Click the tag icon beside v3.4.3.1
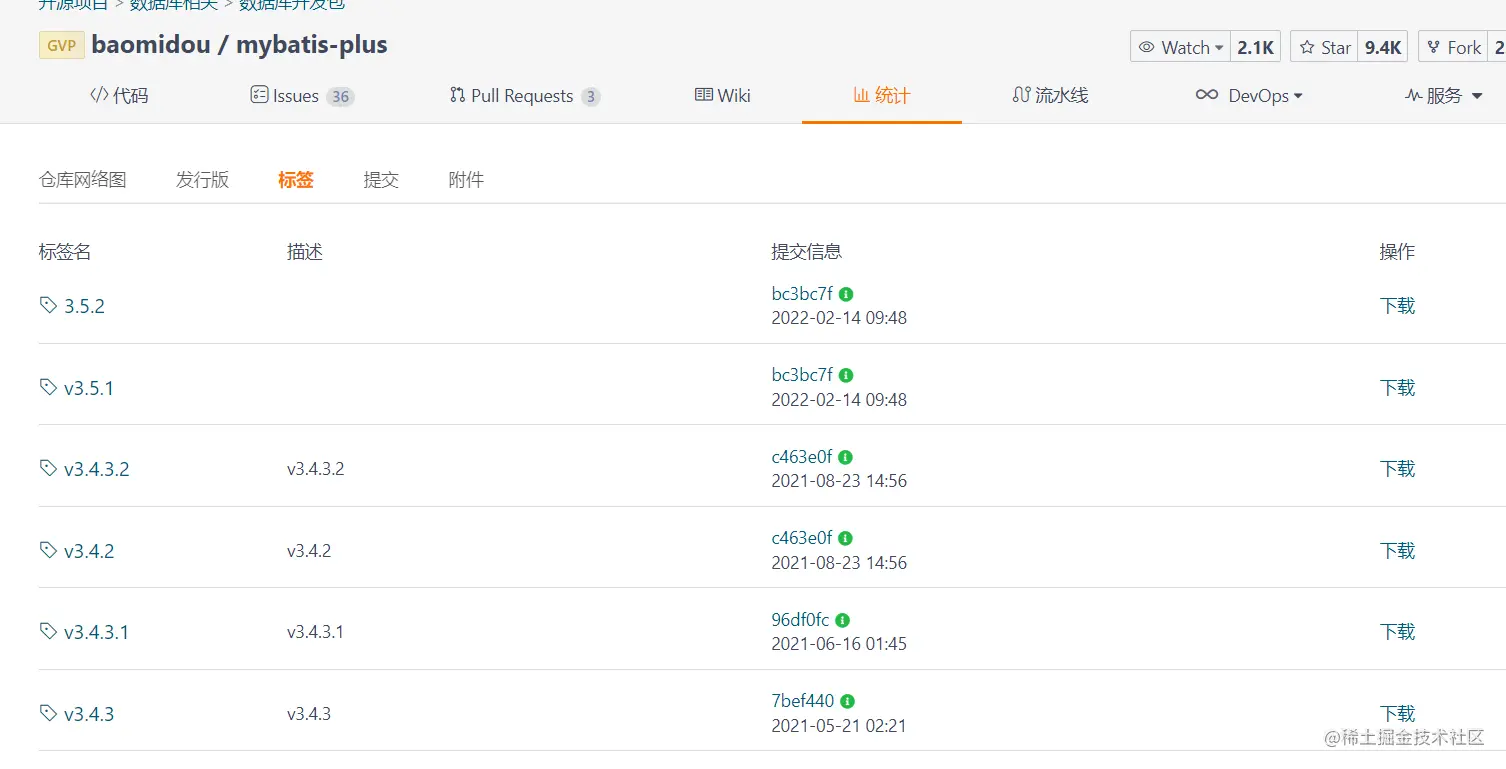Screen dimensions: 1506x769 48,631
